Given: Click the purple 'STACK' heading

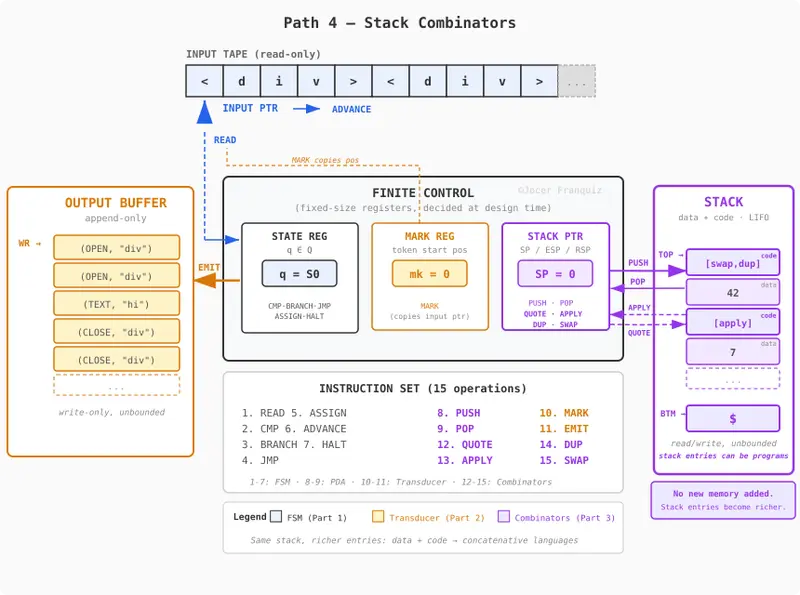Looking at the screenshot, I should click(723, 202).
